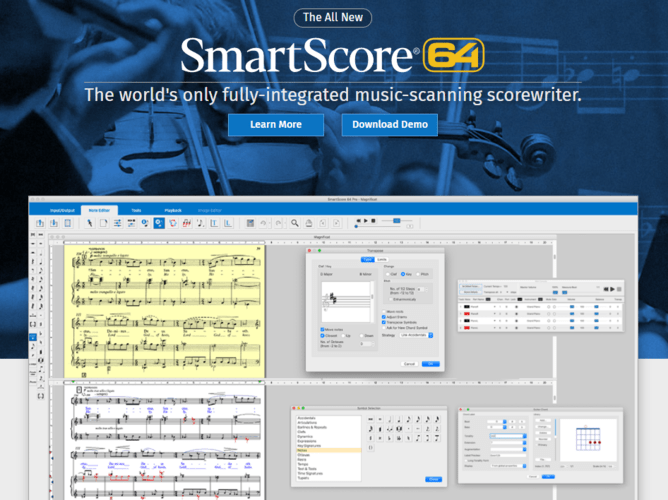Click the new blank page toolbar icon
Viewport: 668px width, 500px height.
[x=104, y=223]
